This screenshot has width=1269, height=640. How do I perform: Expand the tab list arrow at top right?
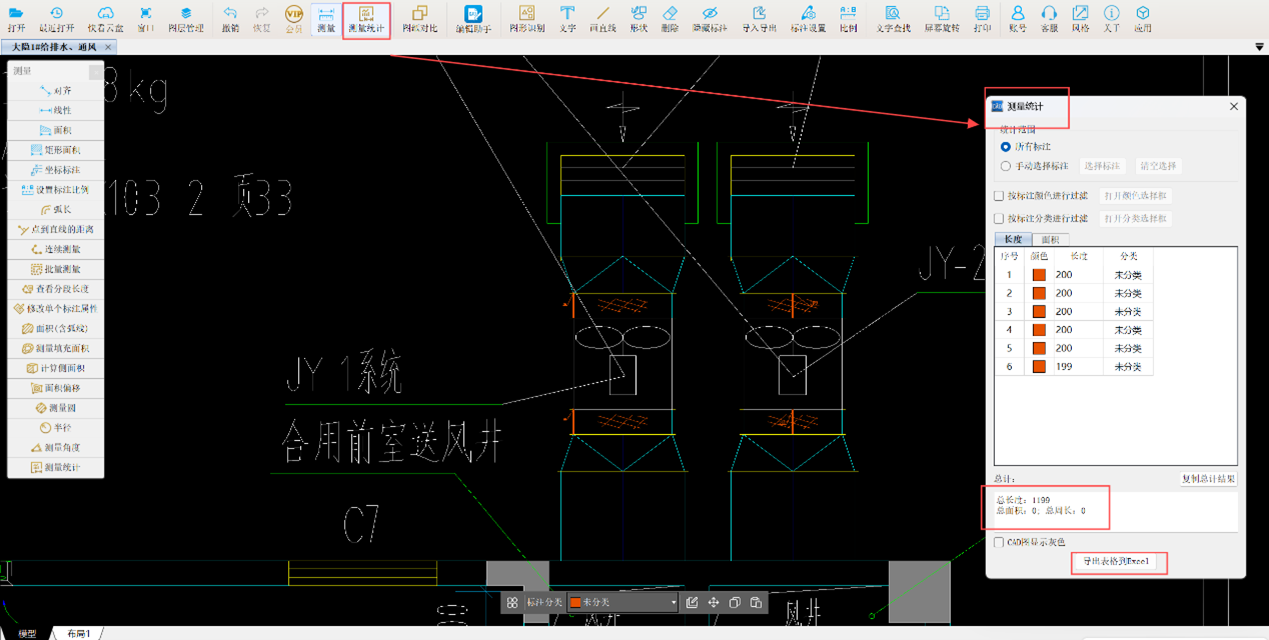(1258, 47)
